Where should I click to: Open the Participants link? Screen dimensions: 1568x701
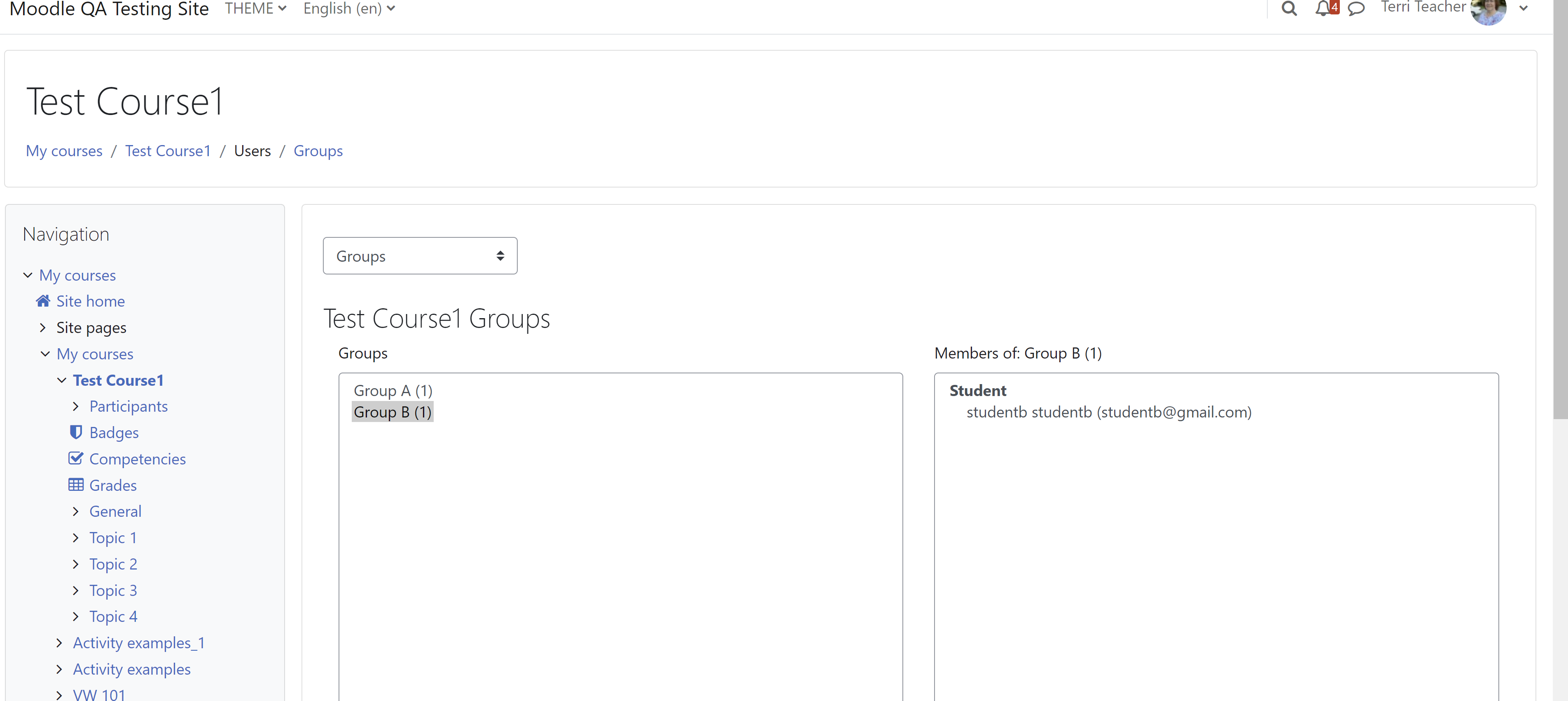pos(129,406)
